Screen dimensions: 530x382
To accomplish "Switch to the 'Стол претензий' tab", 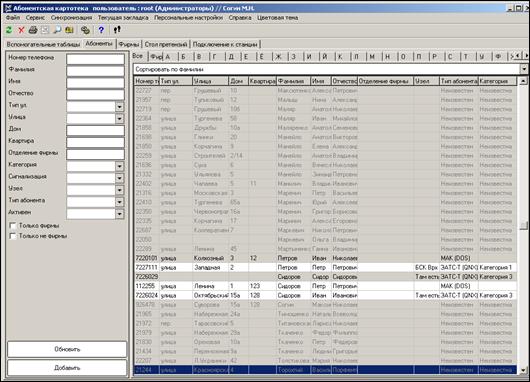I will click(x=166, y=44).
